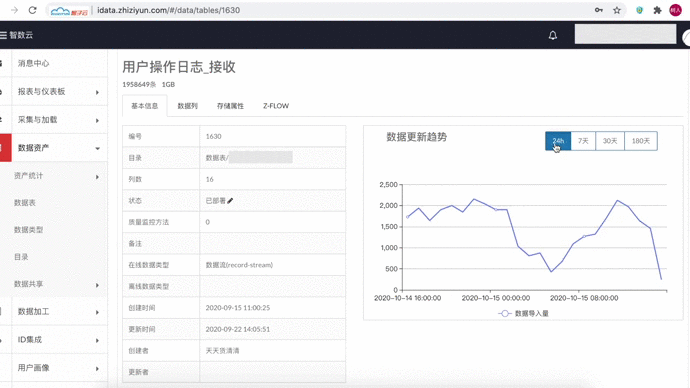Screen dimensions: 690x388
Task: Click creation time 2020-09-15 11:00:25
Action: click(238, 307)
